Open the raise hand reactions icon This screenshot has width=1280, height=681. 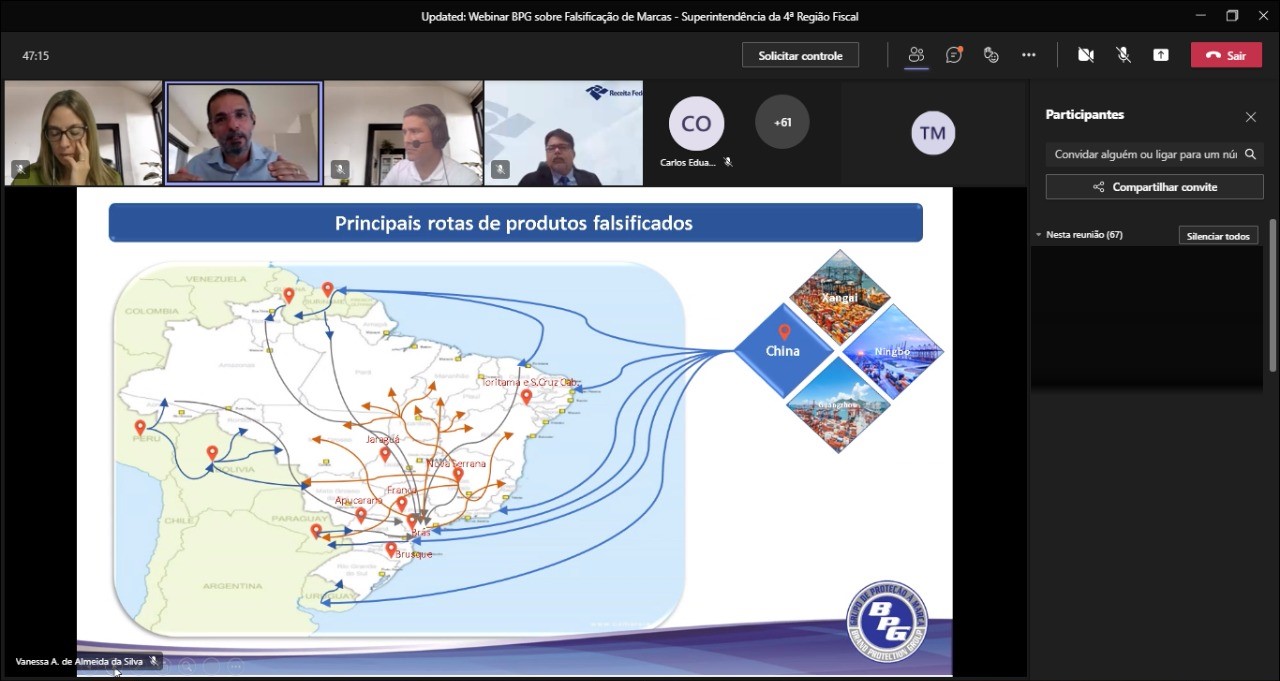click(x=991, y=55)
